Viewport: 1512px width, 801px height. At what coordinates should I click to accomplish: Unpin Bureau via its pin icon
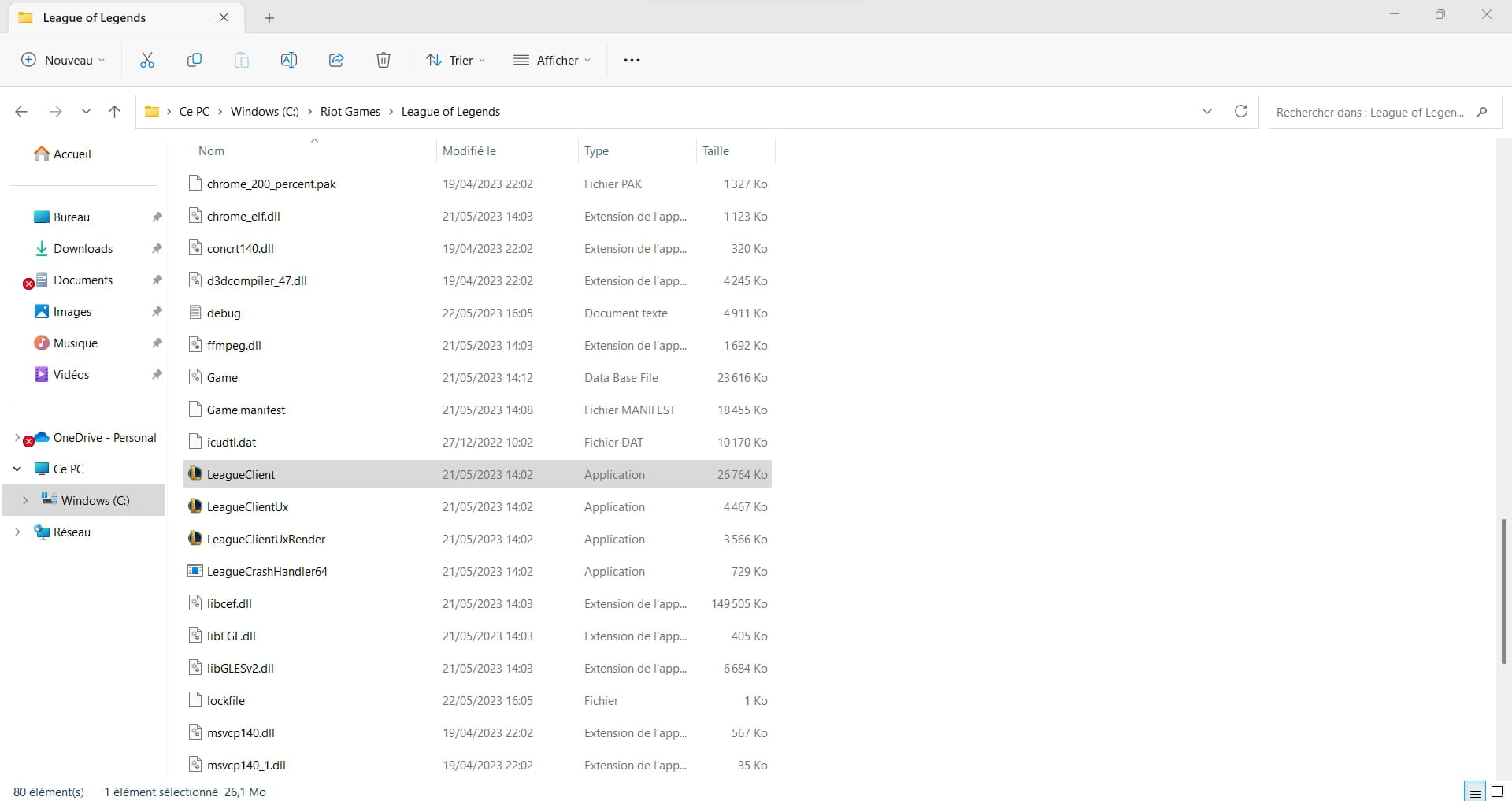(157, 217)
